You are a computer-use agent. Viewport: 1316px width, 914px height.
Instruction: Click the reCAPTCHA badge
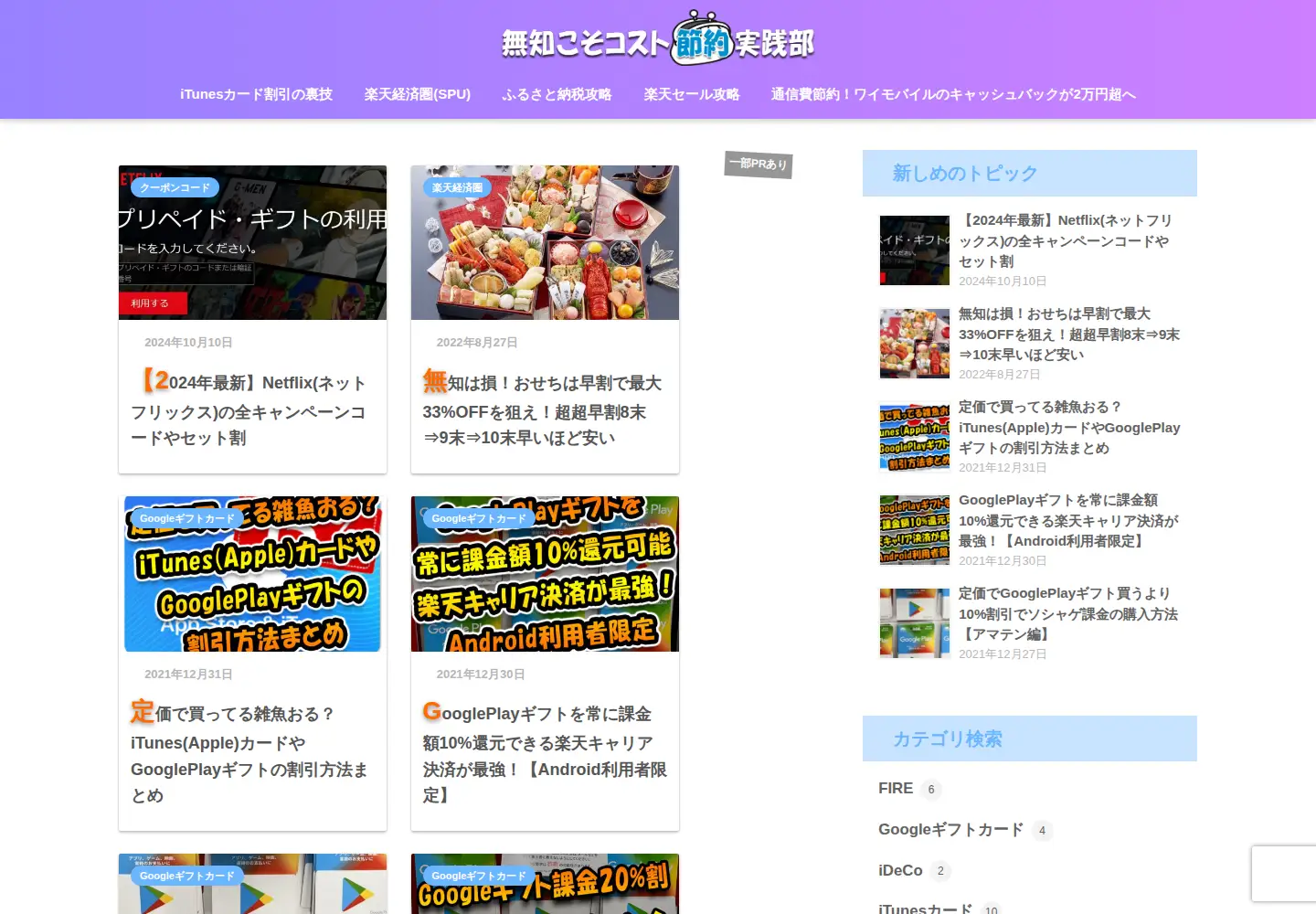point(1284,875)
